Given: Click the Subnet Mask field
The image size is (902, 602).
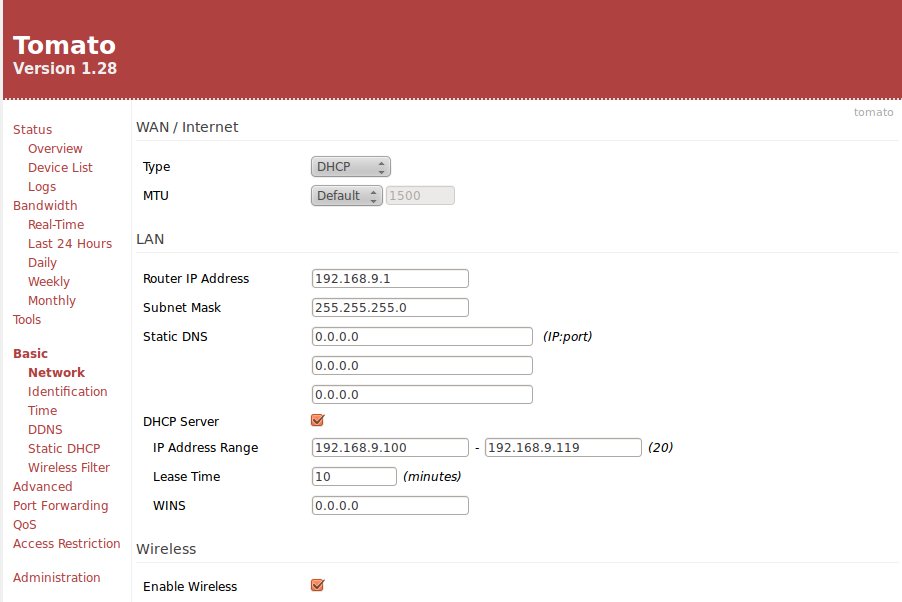Looking at the screenshot, I should 390,307.
